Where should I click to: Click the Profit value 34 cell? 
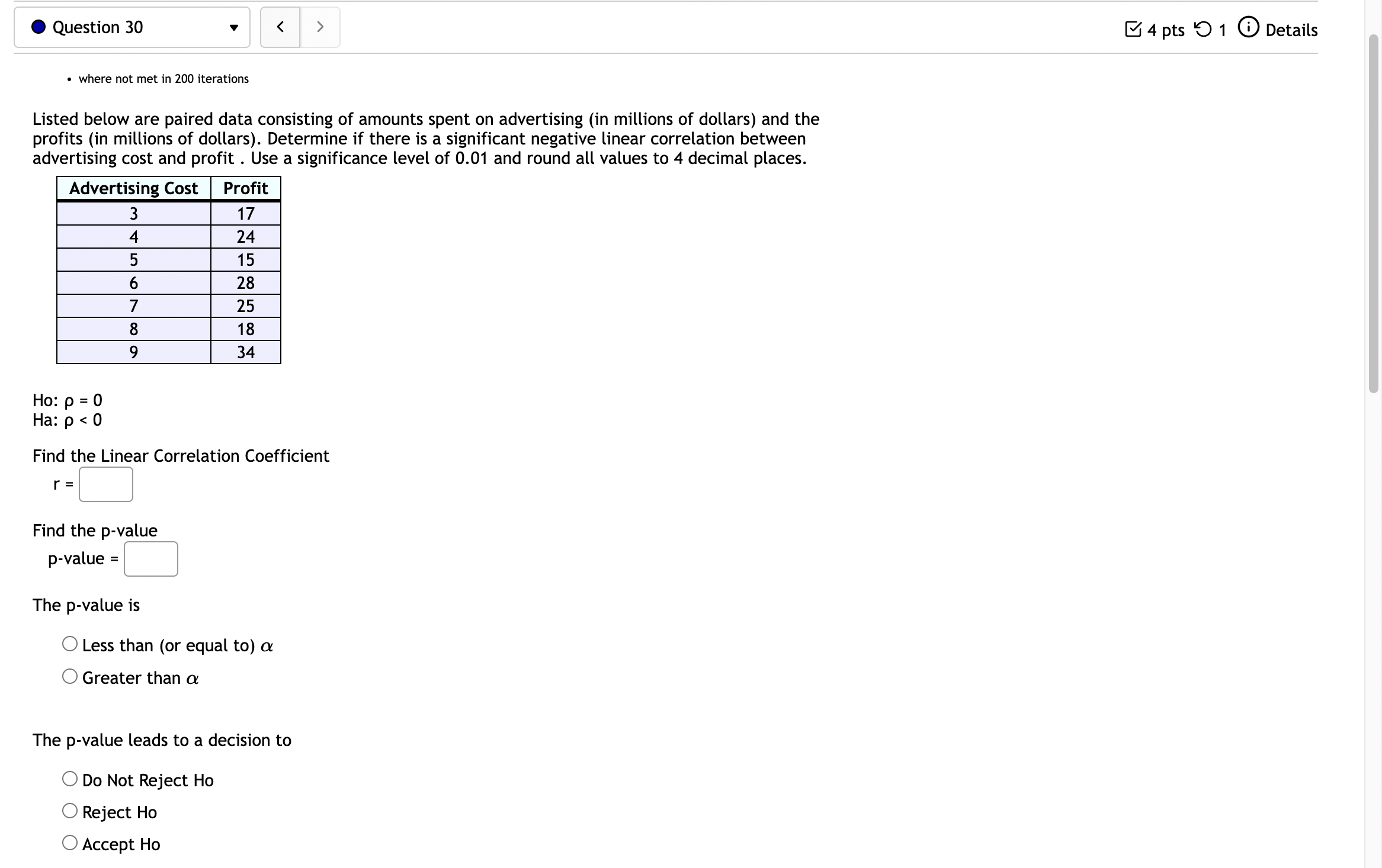point(245,352)
